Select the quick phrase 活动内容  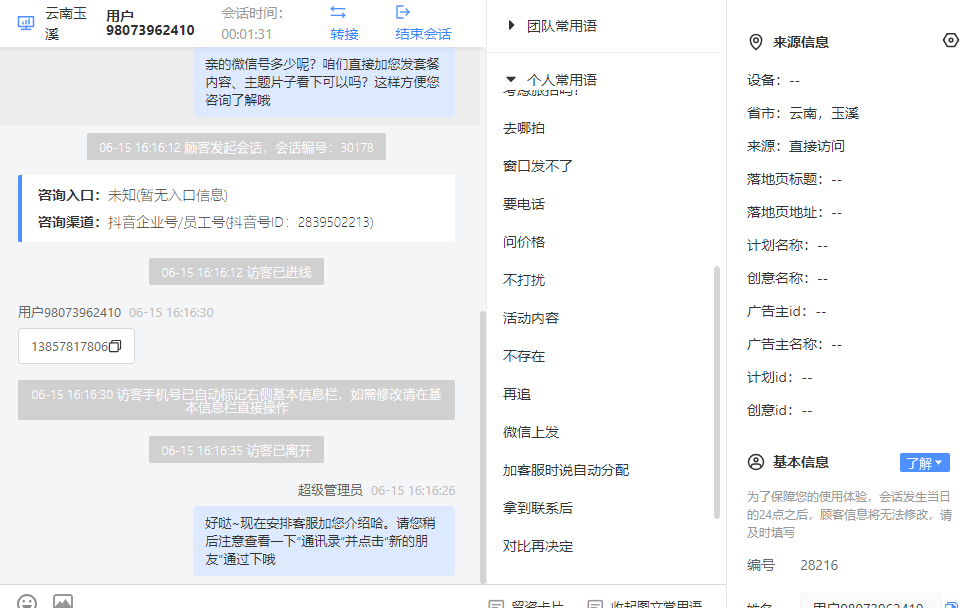[531, 318]
